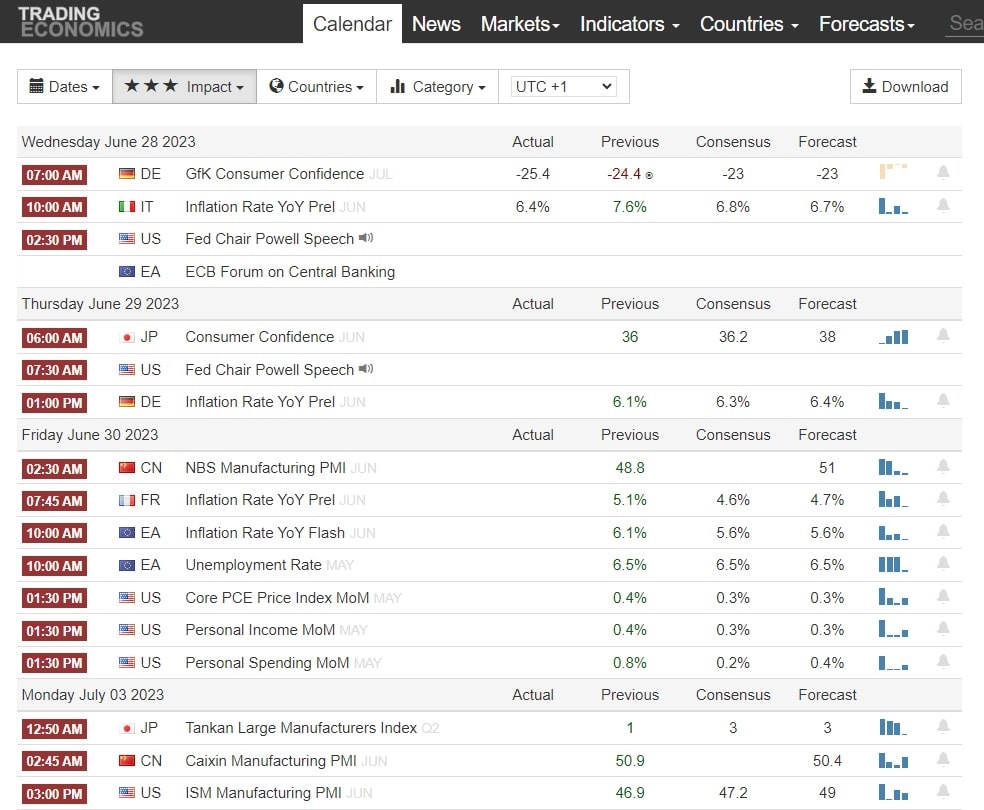This screenshot has width=984, height=810.
Task: Click the CN flag on Caixin PMI row
Action: coord(127,760)
